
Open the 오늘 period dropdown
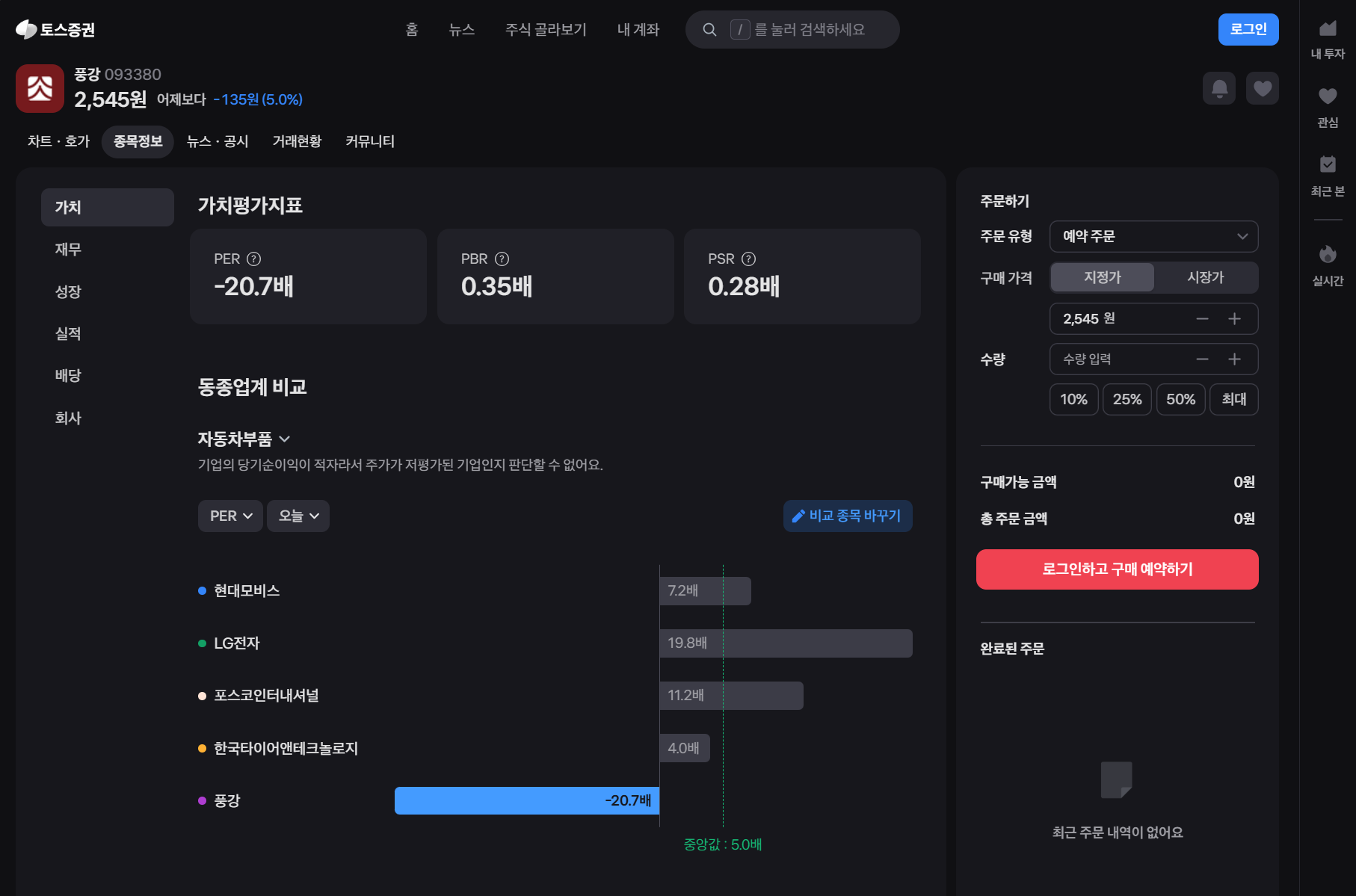[x=298, y=516]
